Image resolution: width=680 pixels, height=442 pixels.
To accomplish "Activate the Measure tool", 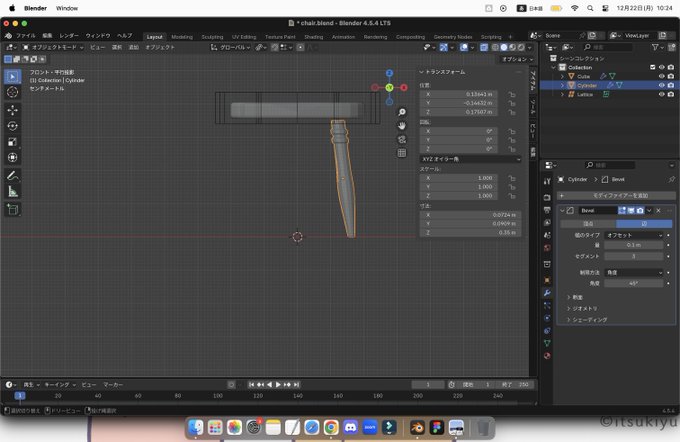I will [x=13, y=191].
